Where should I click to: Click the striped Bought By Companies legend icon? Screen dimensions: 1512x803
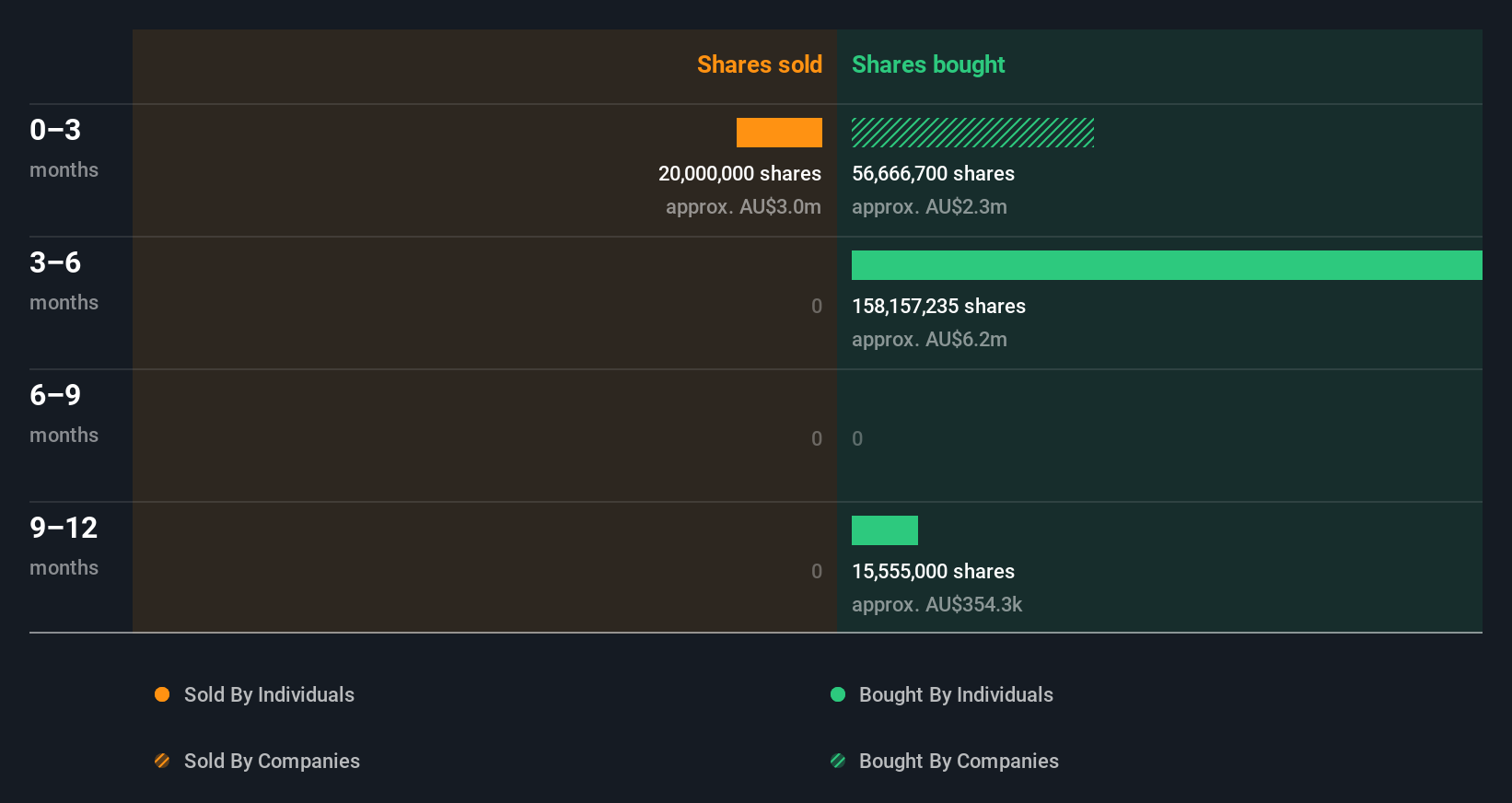(838, 761)
